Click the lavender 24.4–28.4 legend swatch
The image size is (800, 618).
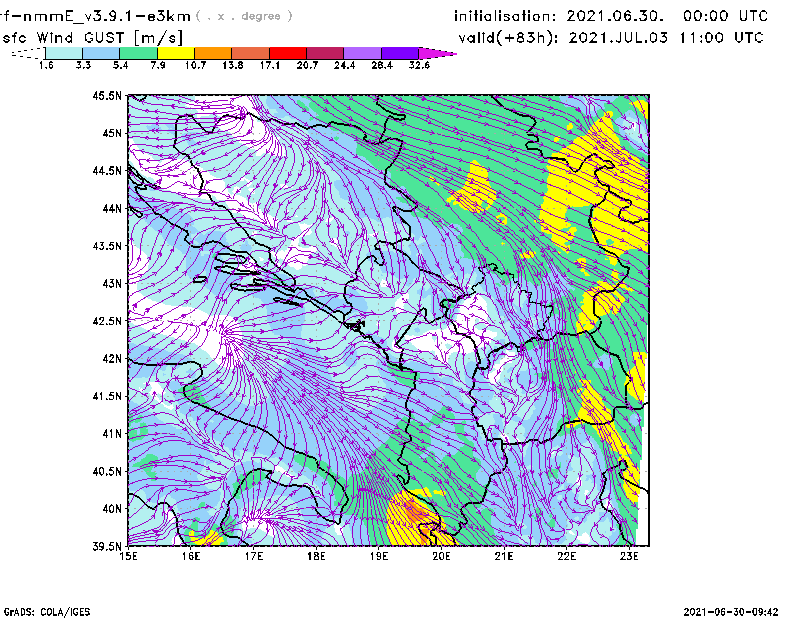(x=362, y=53)
